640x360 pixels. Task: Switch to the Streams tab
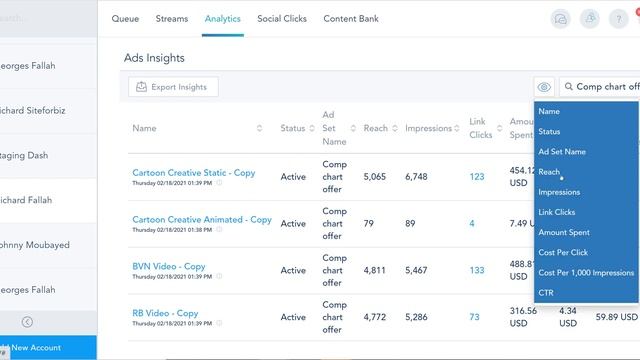click(171, 19)
